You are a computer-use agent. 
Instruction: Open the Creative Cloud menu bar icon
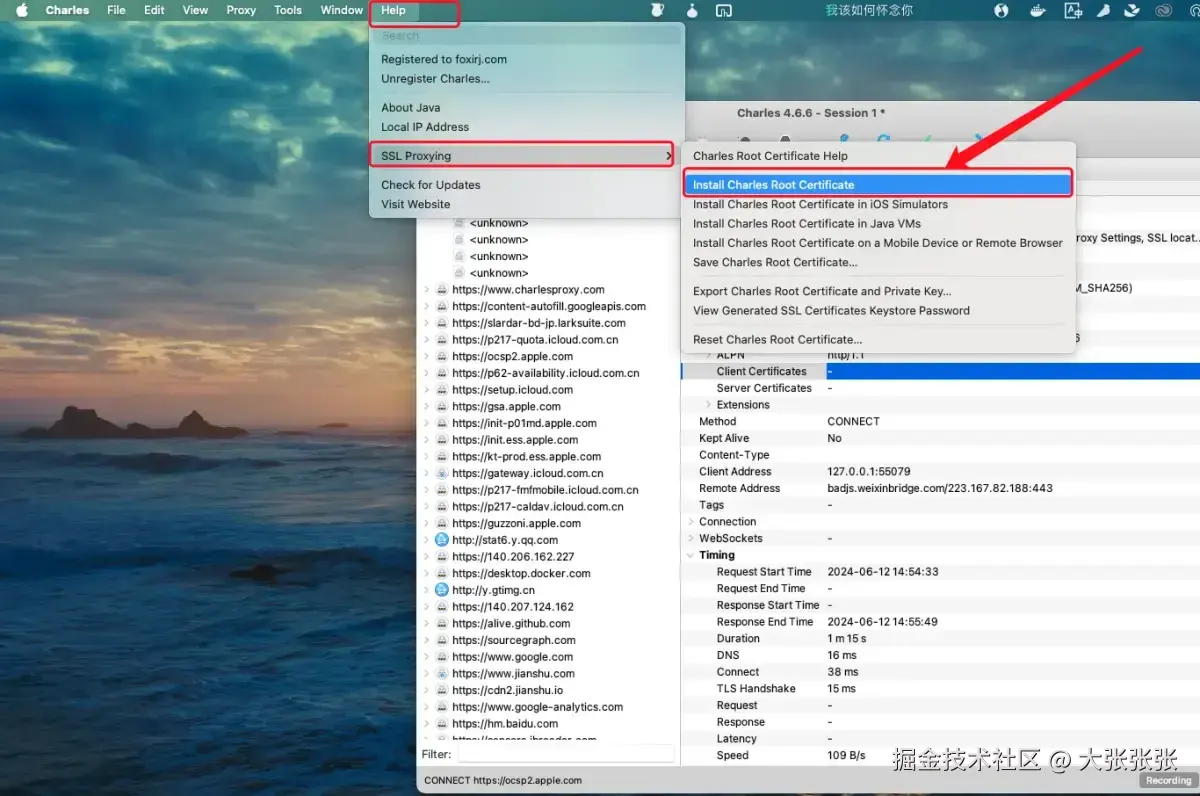pos(1163,10)
